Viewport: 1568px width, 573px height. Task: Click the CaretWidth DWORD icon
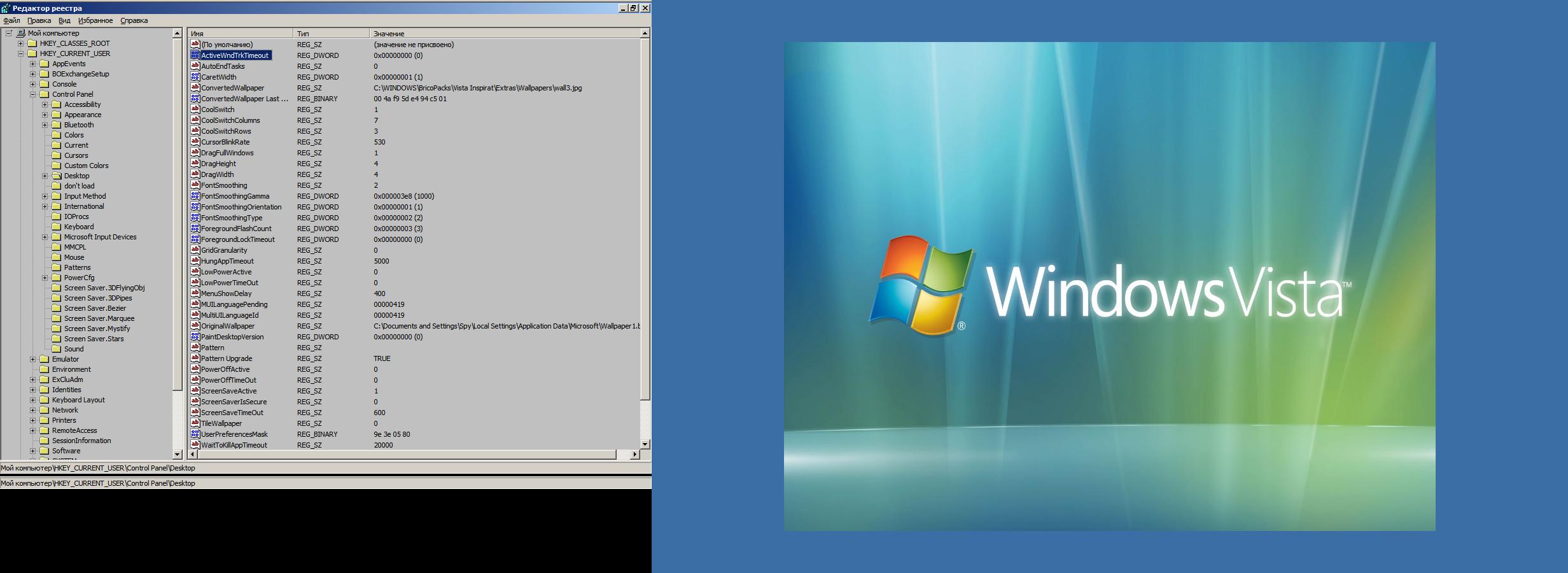coord(195,77)
